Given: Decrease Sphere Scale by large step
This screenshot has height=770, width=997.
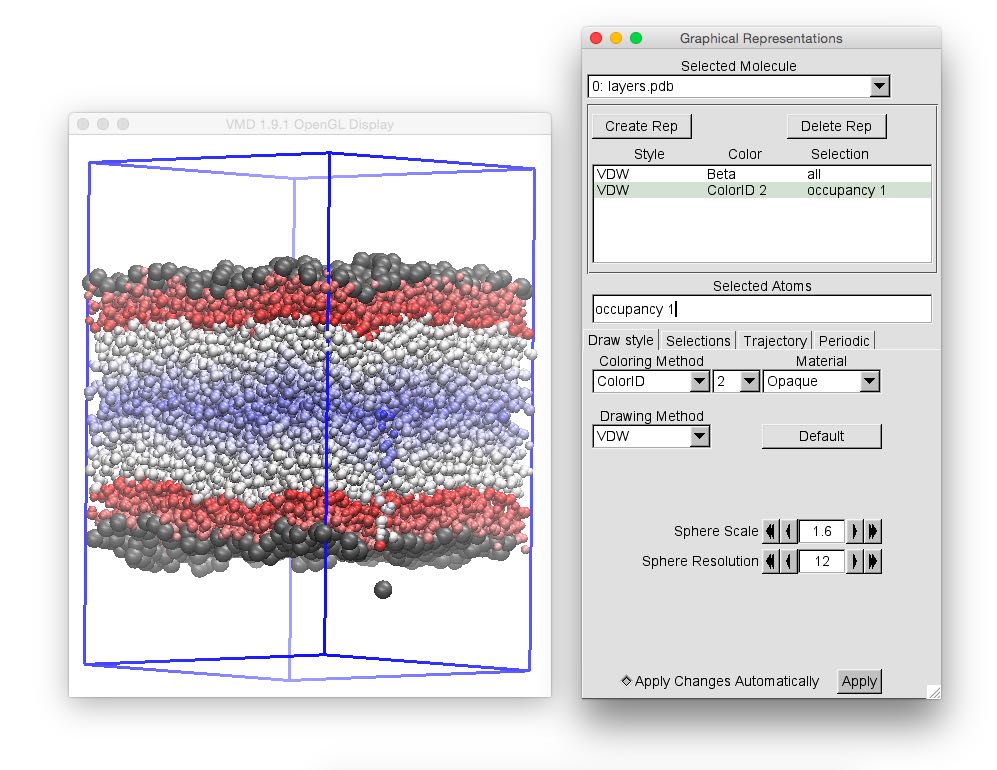Looking at the screenshot, I should coord(771,531).
